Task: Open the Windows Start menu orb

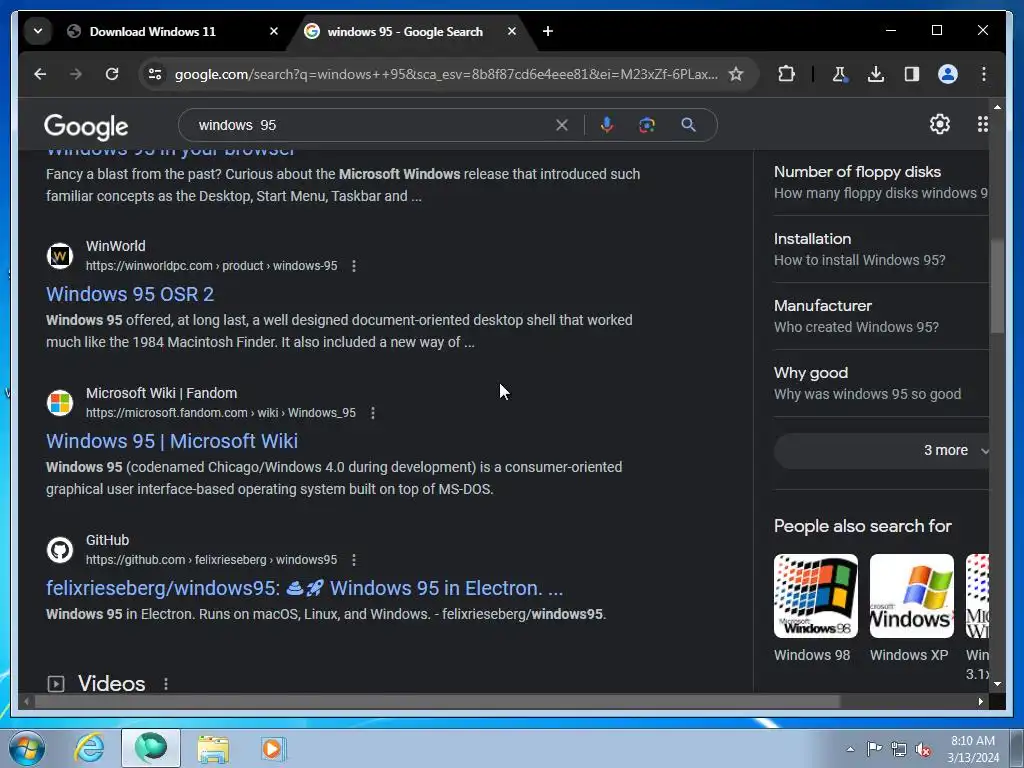Action: 27,748
